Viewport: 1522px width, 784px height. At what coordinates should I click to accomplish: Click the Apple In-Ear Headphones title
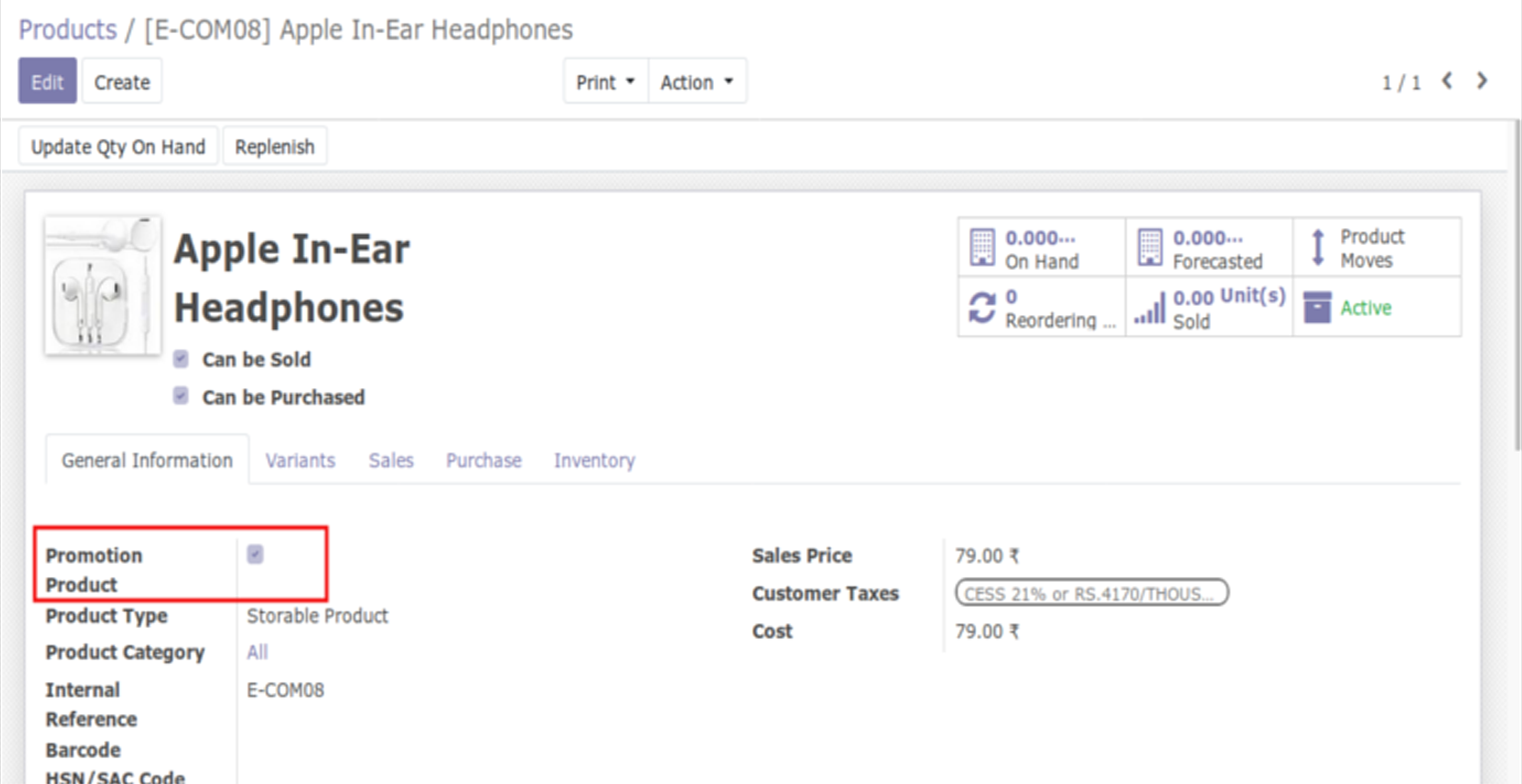pos(292,278)
